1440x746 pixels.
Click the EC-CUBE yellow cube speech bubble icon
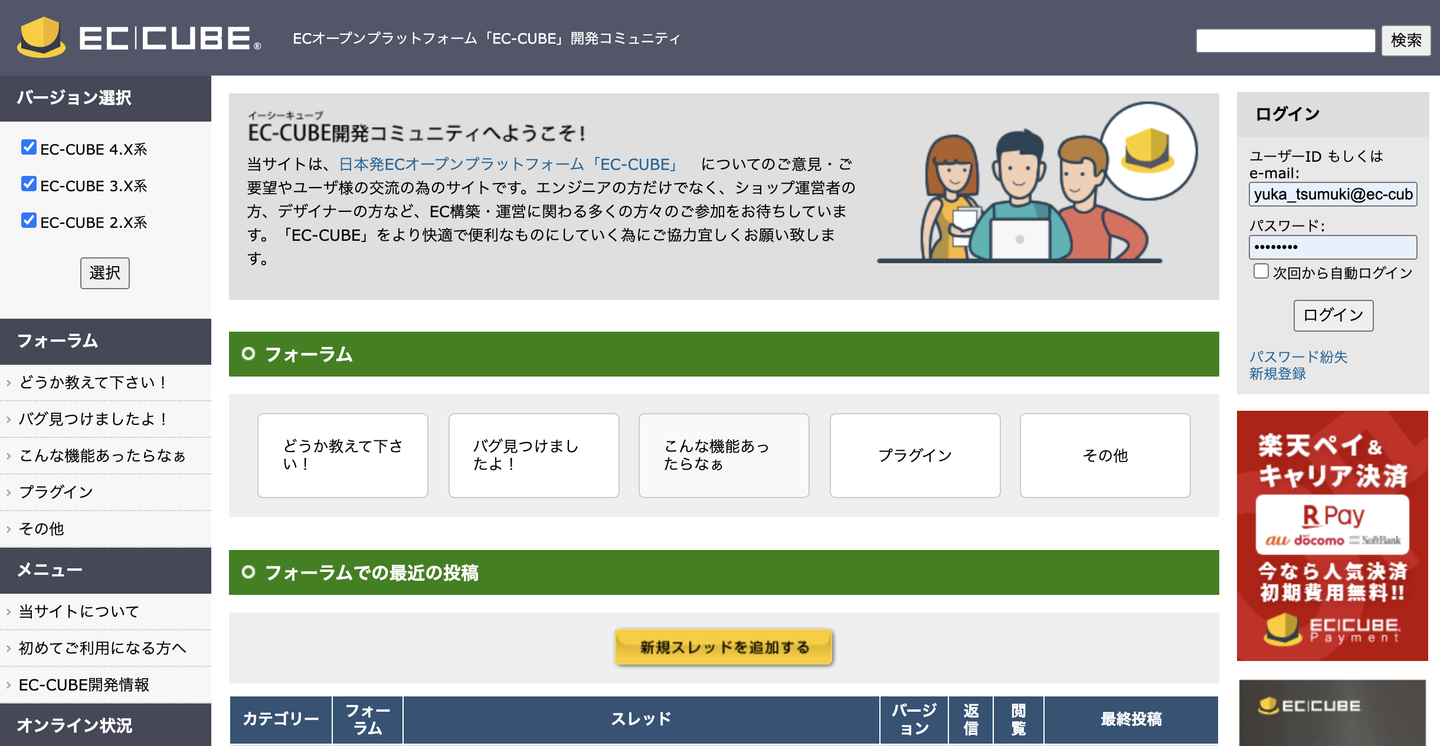[x=1149, y=150]
